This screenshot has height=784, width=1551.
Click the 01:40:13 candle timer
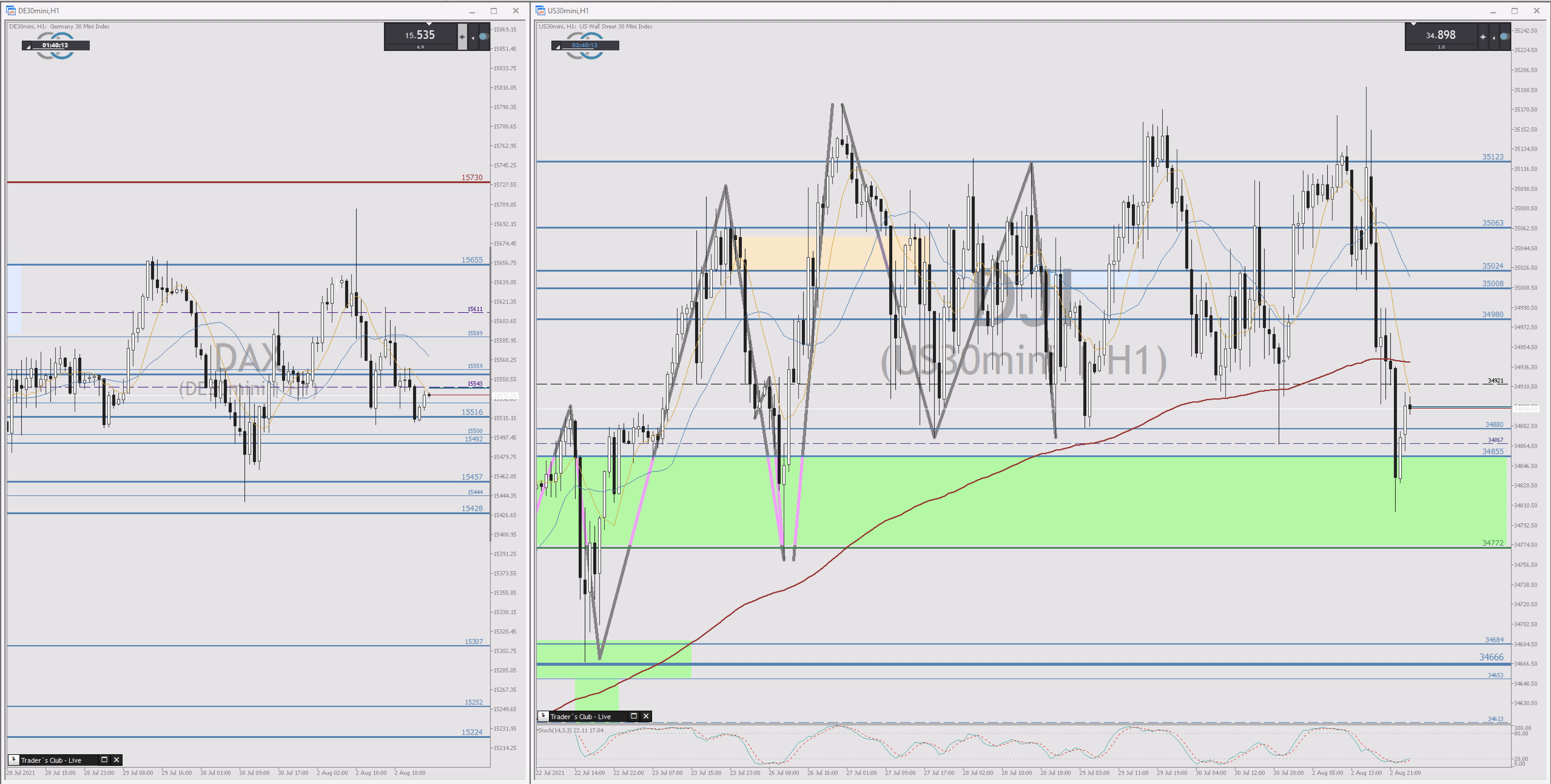coord(56,45)
